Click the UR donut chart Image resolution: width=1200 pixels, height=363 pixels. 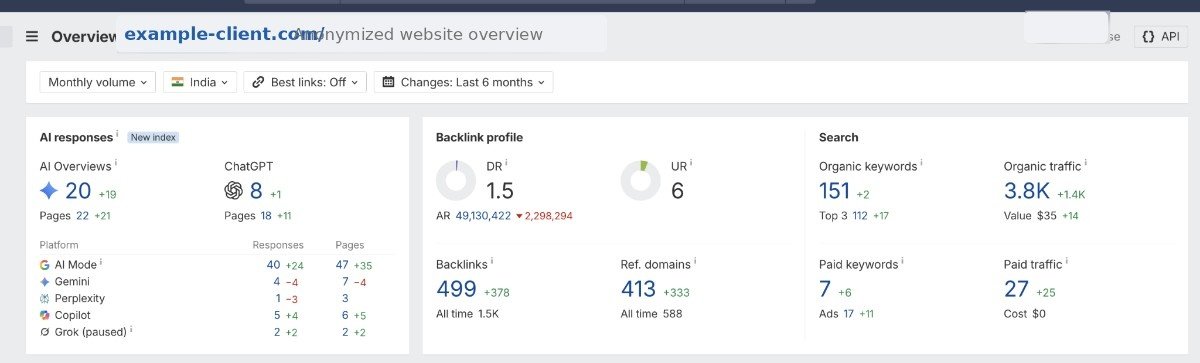(x=641, y=181)
